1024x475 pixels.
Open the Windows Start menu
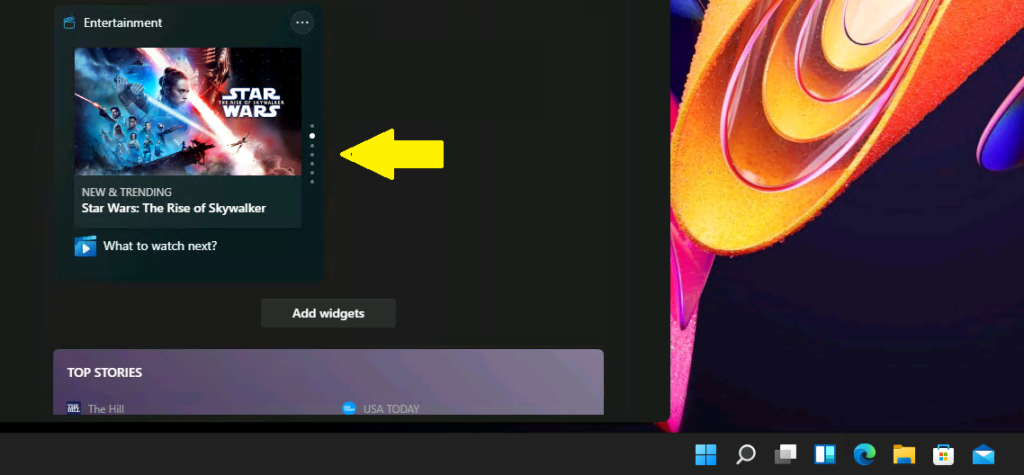tap(706, 454)
